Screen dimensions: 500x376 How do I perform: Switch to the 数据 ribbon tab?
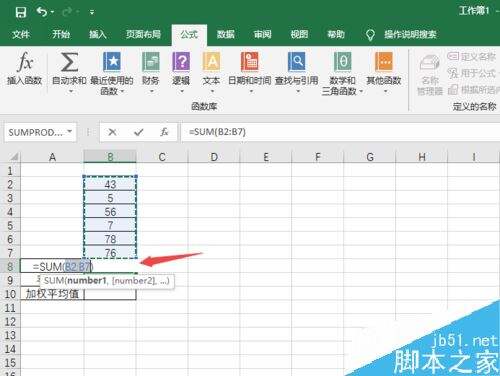[x=226, y=34]
